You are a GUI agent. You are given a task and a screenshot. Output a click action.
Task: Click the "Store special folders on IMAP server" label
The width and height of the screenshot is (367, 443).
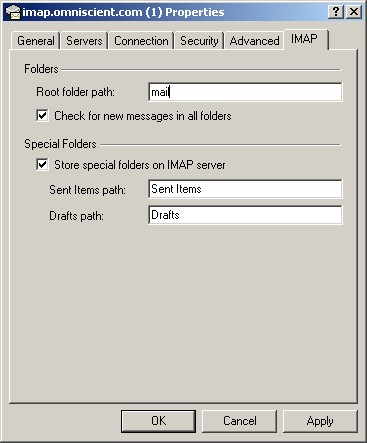(140, 165)
